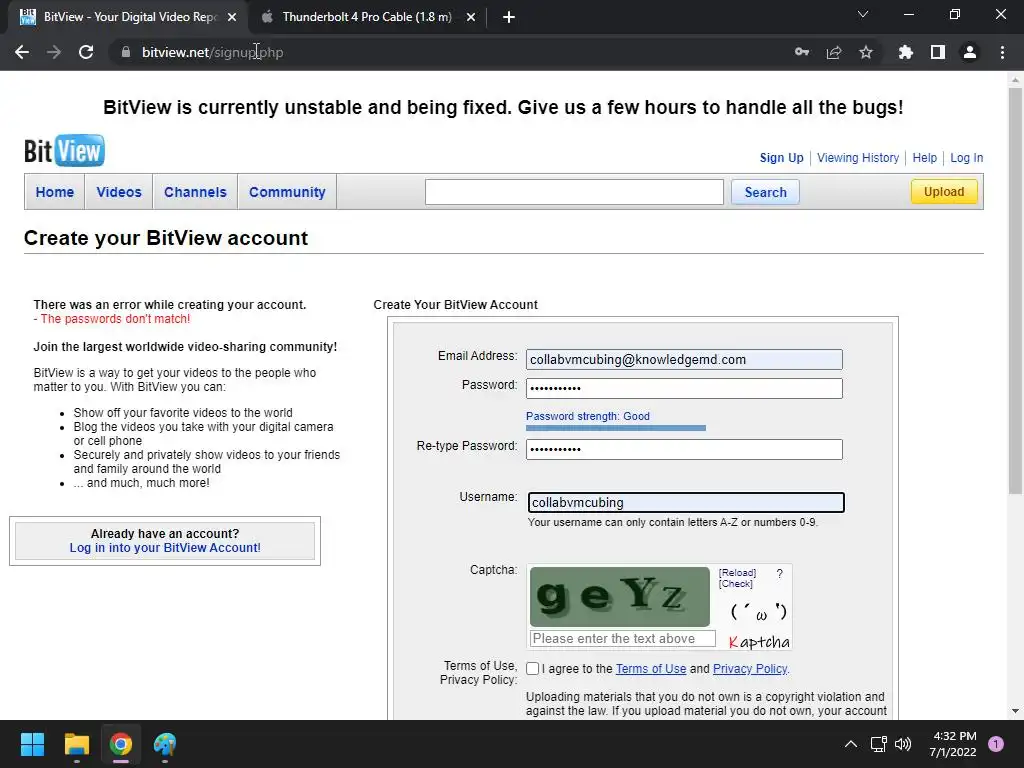Click the Chrome taskbar icon
Screen dimensions: 1024x768
[121, 744]
